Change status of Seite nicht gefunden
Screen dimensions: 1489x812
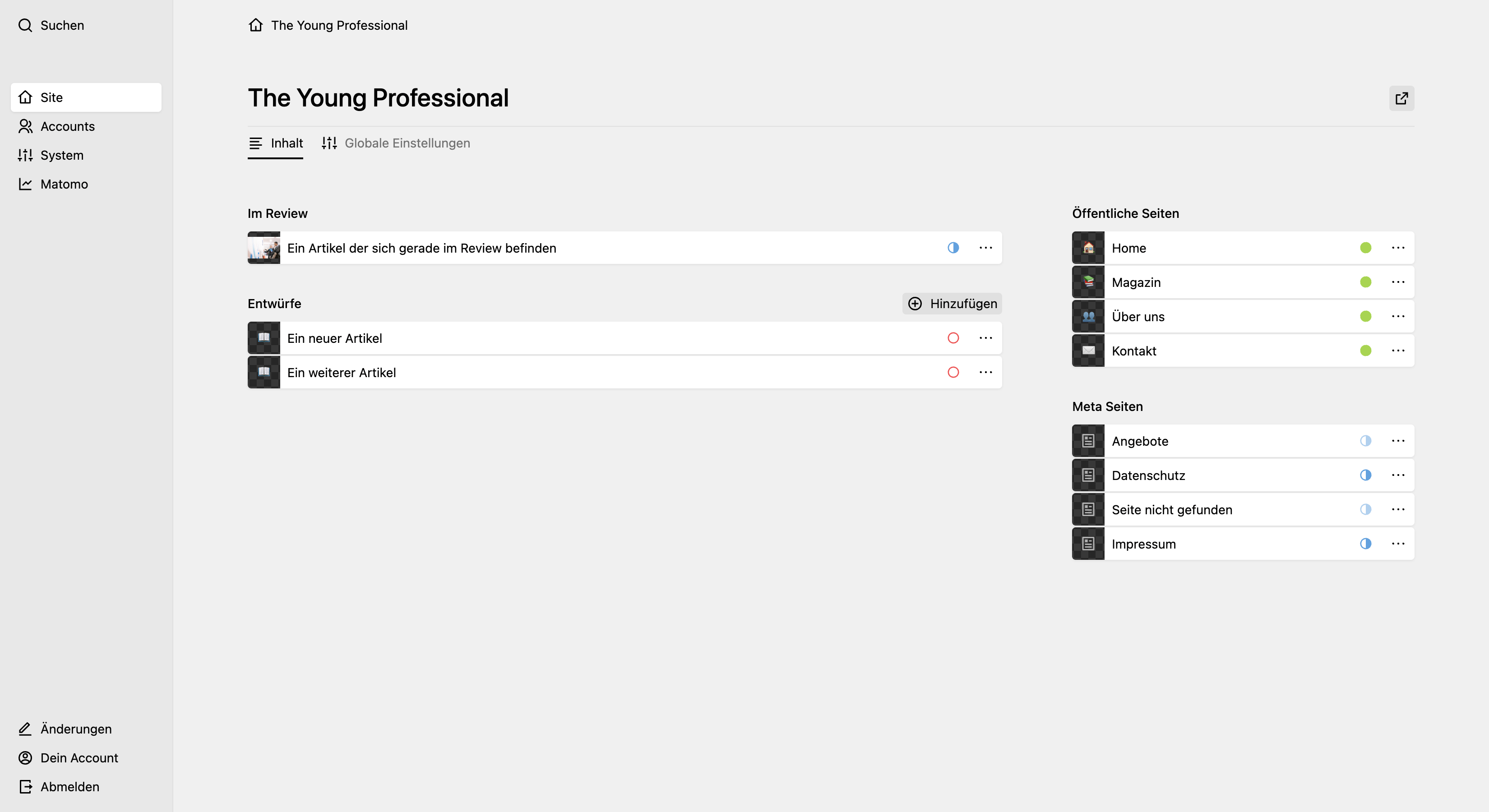pos(1366,509)
